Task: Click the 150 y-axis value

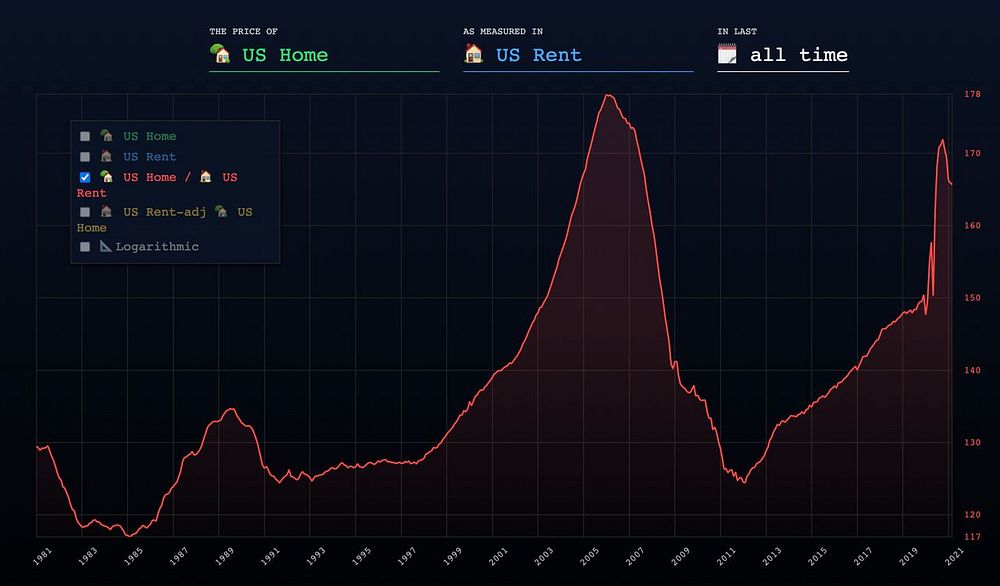Action: point(972,298)
